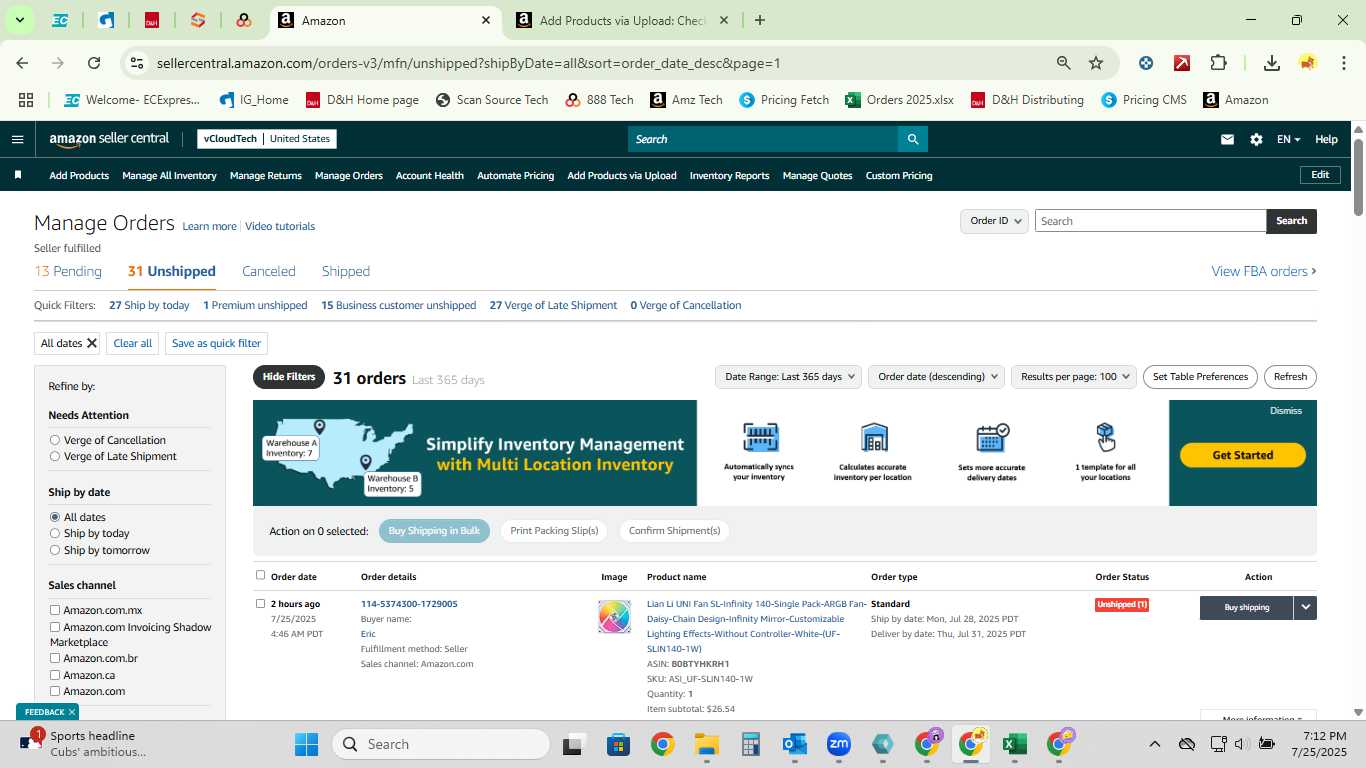Click the Refresh orders button

pos(1290,377)
